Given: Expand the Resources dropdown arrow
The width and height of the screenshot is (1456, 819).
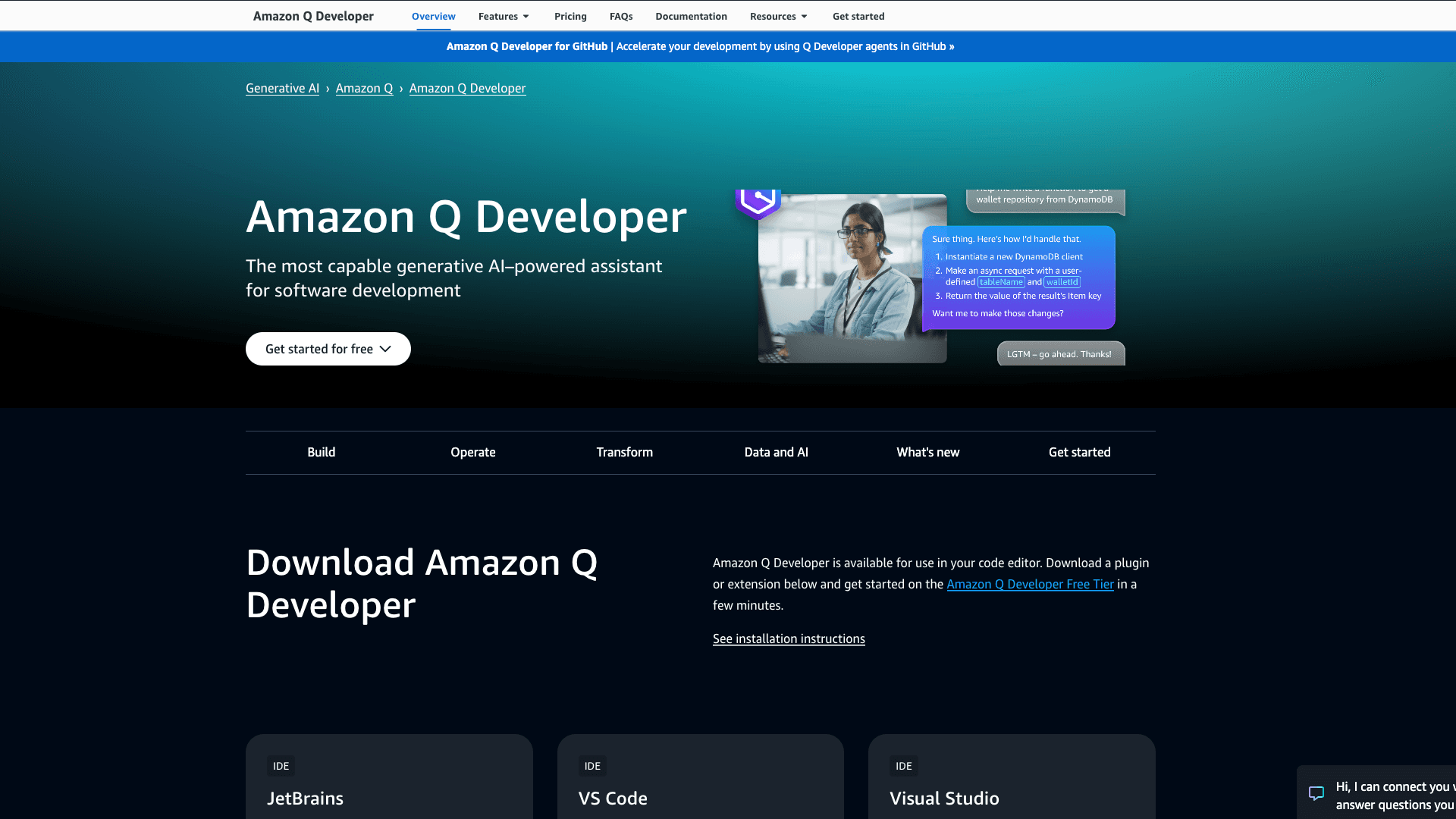Looking at the screenshot, I should coord(804,17).
